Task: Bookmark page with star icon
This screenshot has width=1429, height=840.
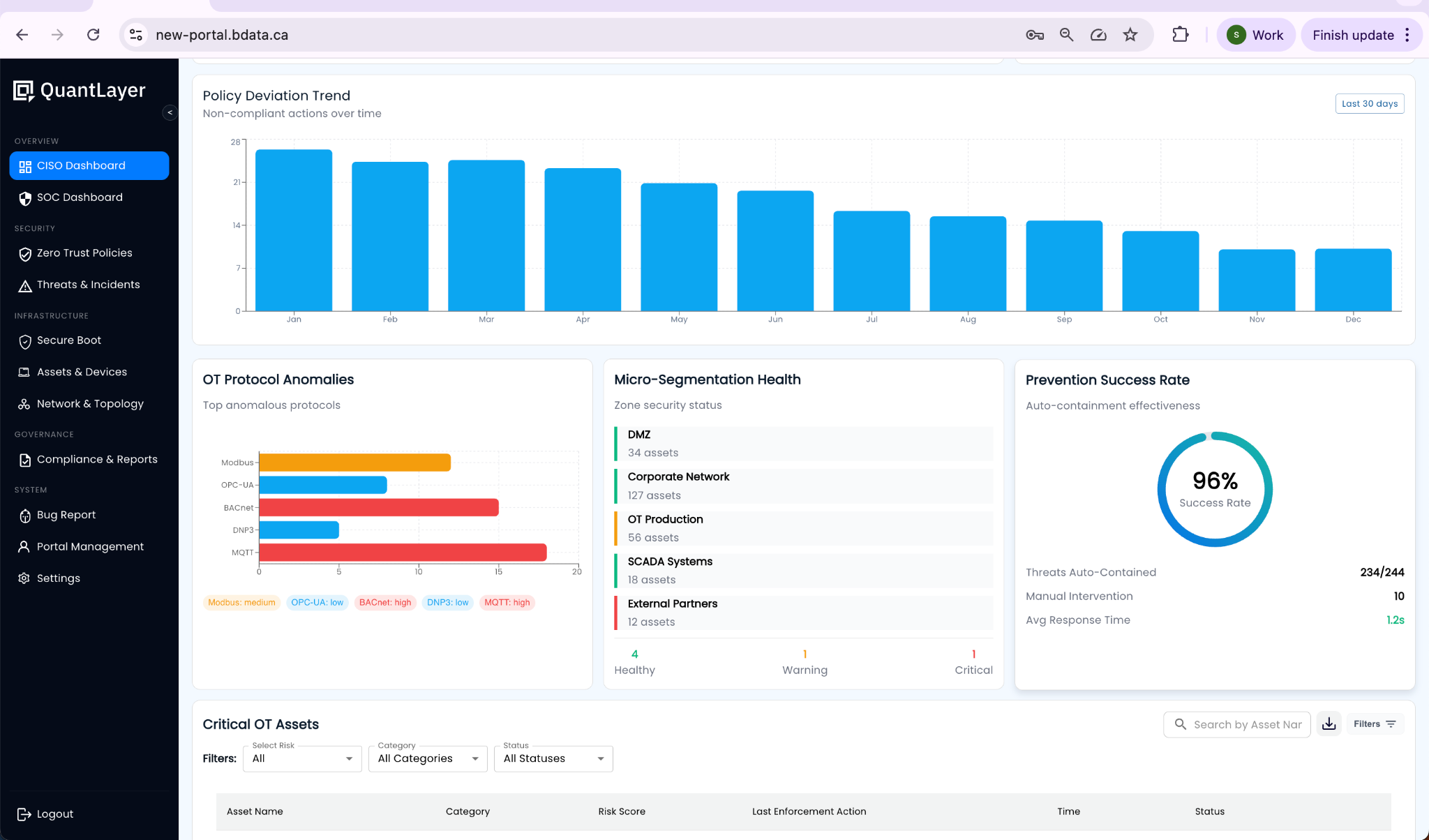Action: pyautogui.click(x=1130, y=35)
